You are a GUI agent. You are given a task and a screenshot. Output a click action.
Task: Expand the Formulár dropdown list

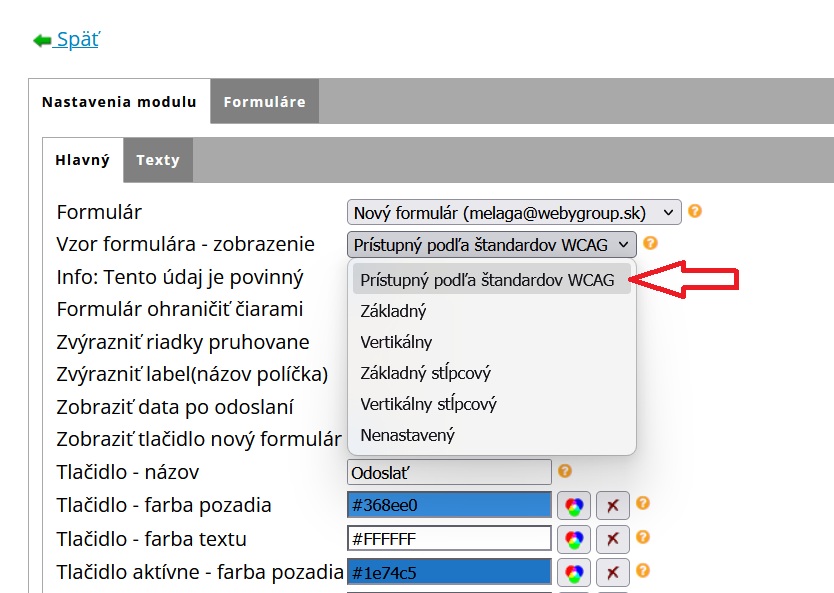tap(514, 212)
